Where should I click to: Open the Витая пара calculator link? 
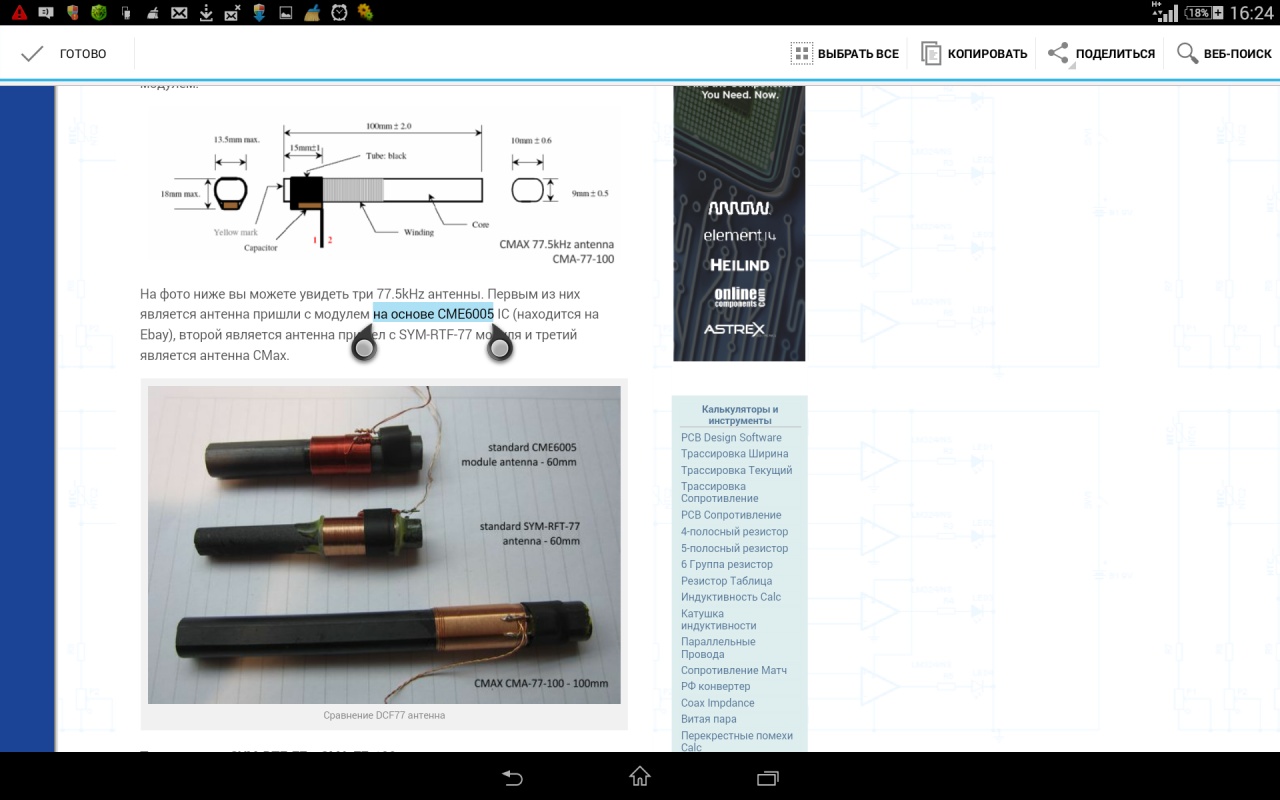pyautogui.click(x=708, y=719)
